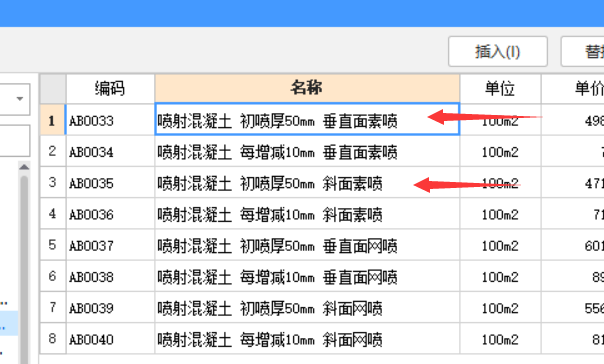This screenshot has width=604, height=364.
Task: Click the select-all corner cell of table
Action: [53, 89]
